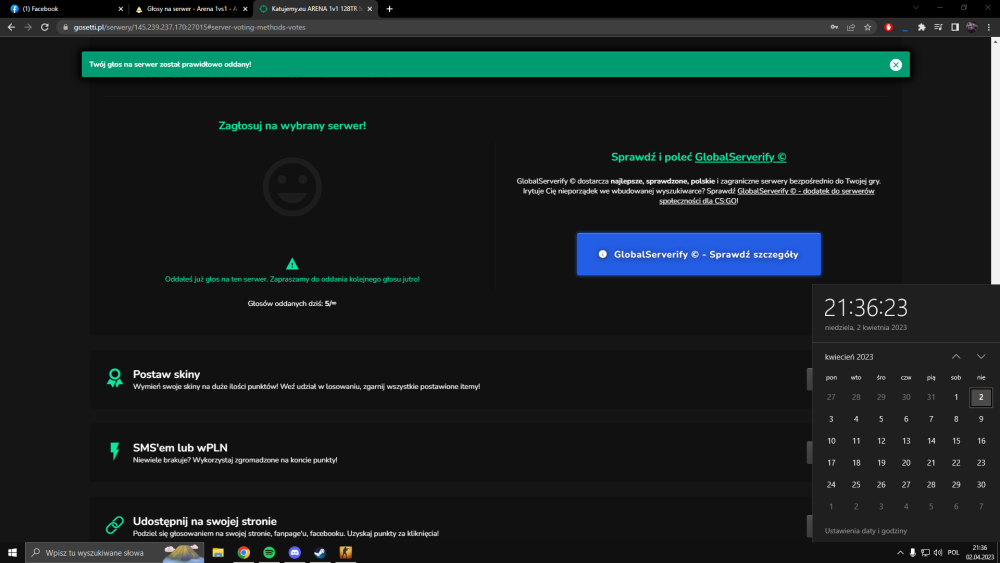Click the share page icon
The height and width of the screenshot is (563, 1000).
click(x=851, y=27)
